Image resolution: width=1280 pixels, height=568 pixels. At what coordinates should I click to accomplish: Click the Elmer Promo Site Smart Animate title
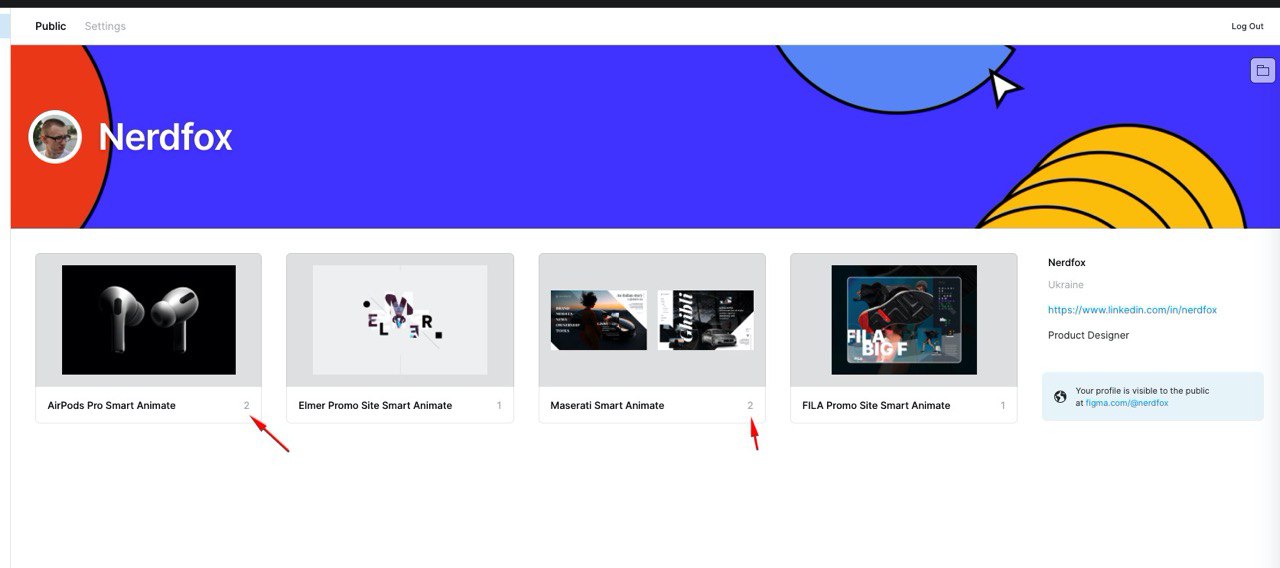pyautogui.click(x=375, y=405)
